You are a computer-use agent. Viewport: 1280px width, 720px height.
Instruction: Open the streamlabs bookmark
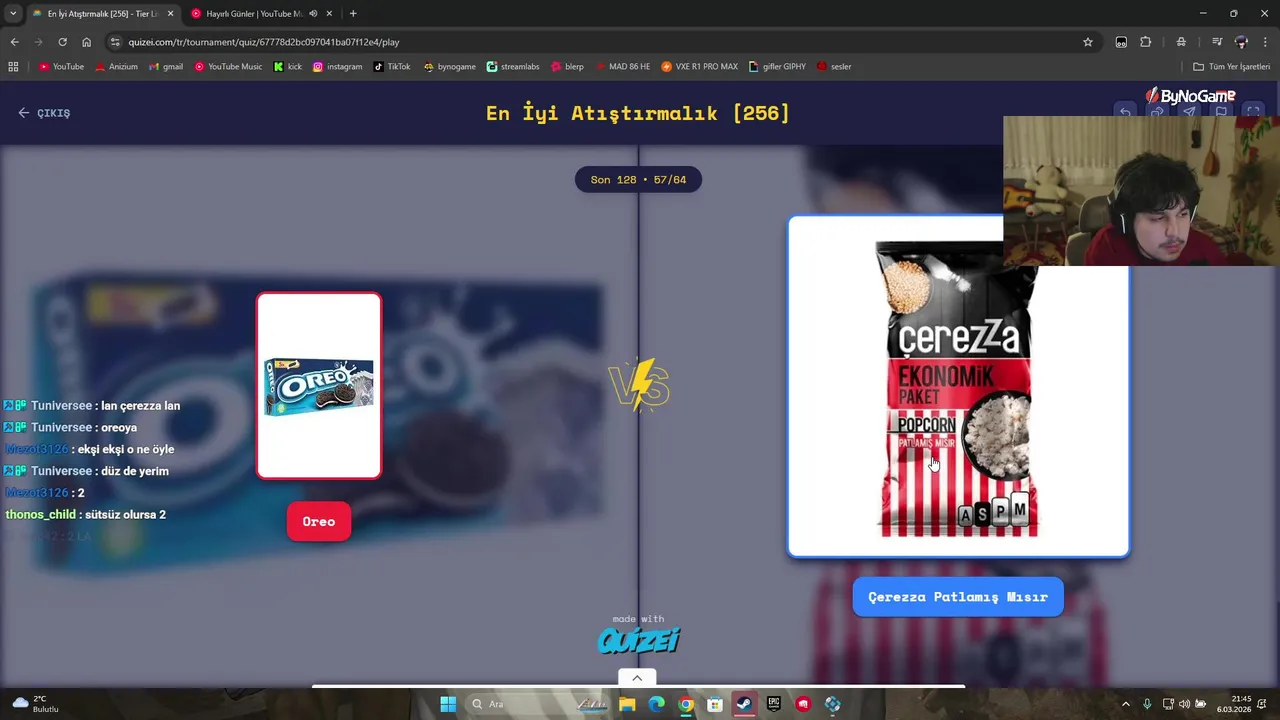click(x=513, y=67)
